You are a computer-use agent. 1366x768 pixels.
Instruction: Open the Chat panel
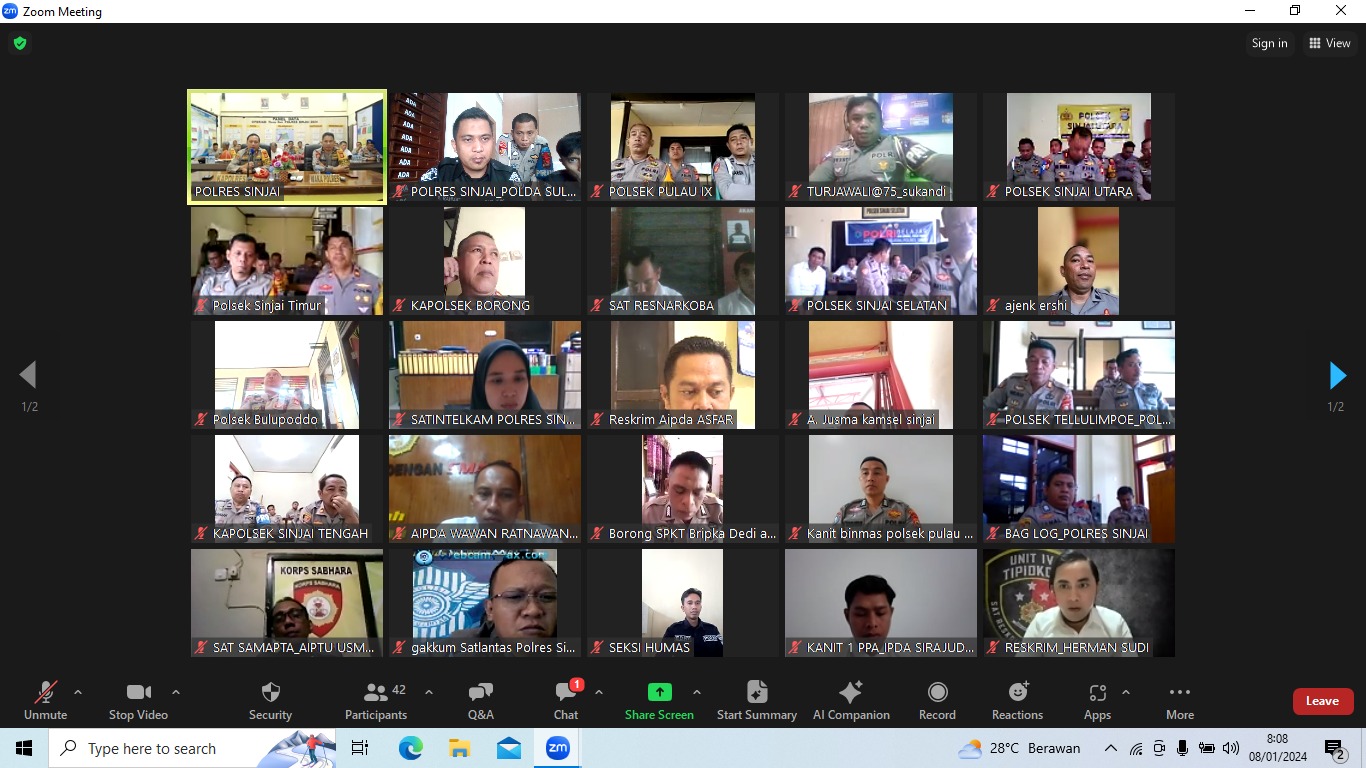click(566, 700)
